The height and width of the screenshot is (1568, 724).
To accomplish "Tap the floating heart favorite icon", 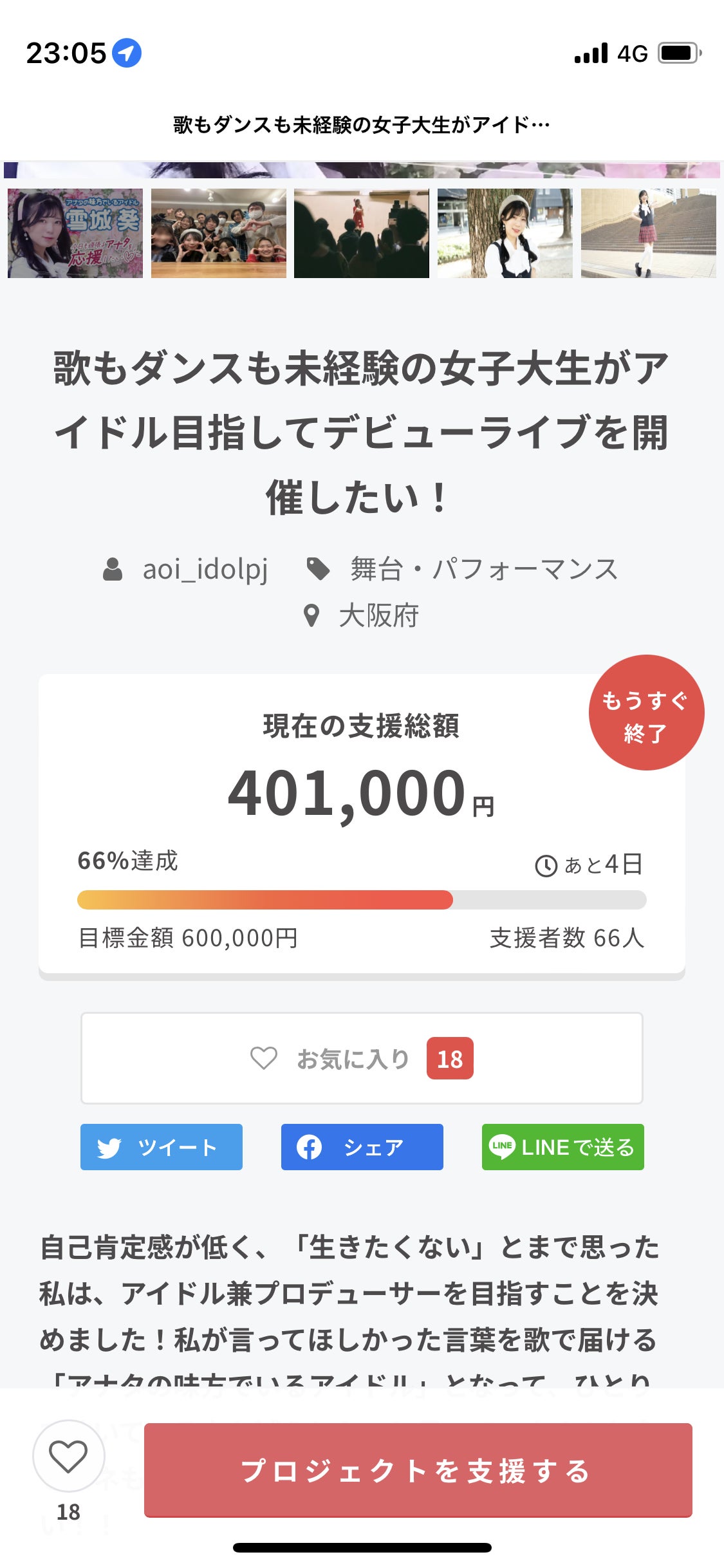I will tap(68, 1456).
